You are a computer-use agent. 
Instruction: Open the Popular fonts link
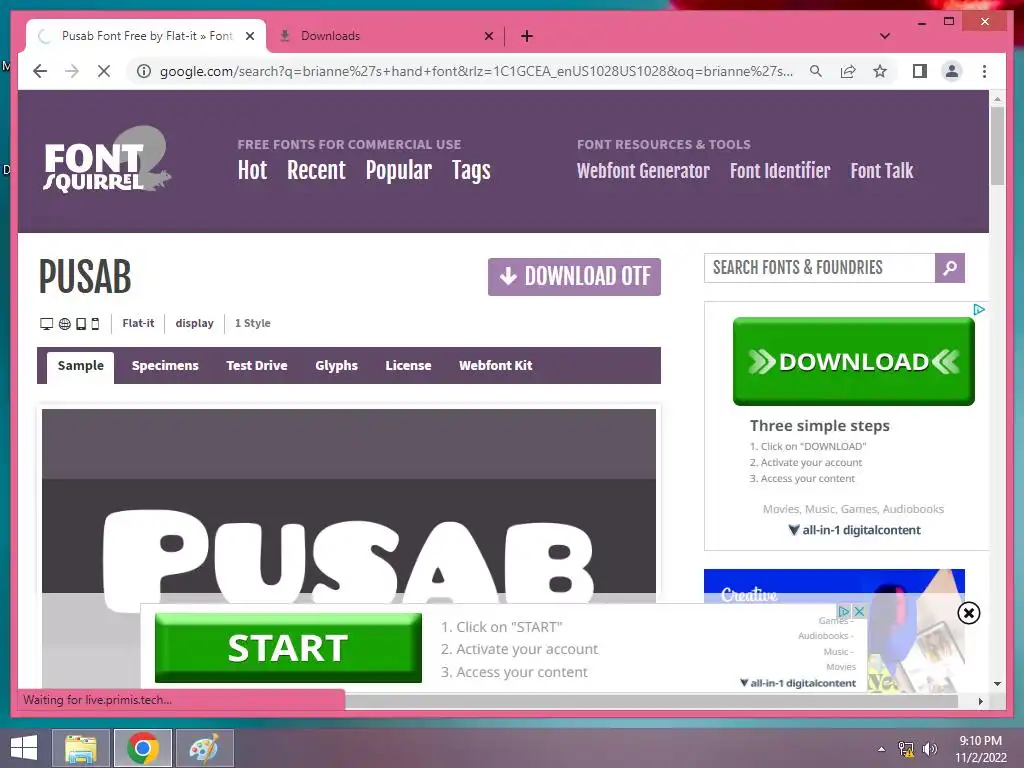tap(398, 170)
